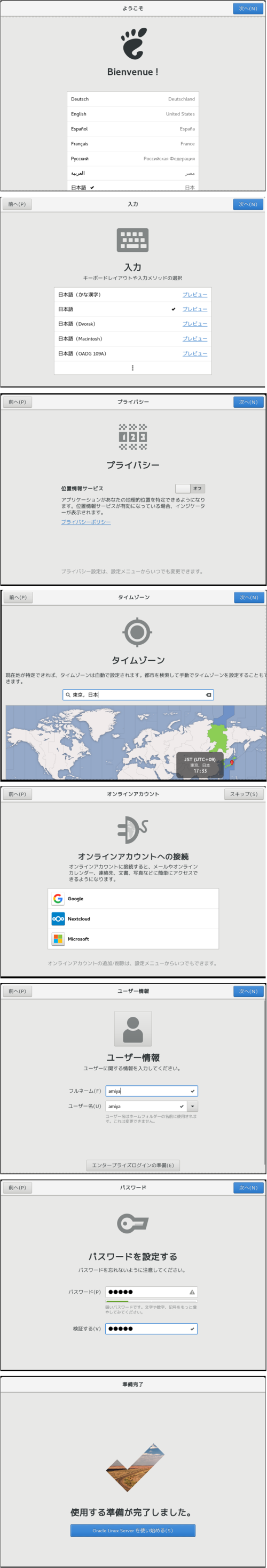267x1568 pixels.
Task: Choose Français from the language list
Action: tap(132, 144)
